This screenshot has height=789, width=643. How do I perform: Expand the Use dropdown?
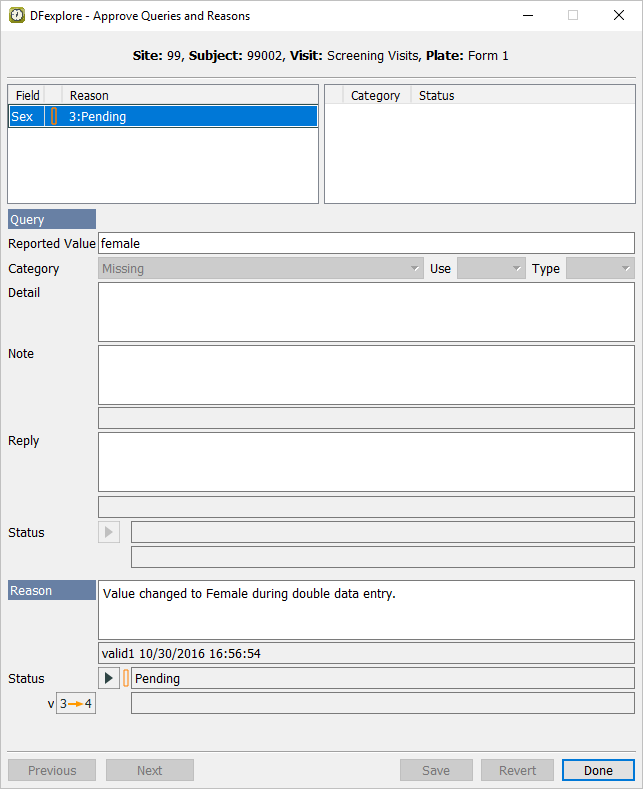click(x=490, y=268)
